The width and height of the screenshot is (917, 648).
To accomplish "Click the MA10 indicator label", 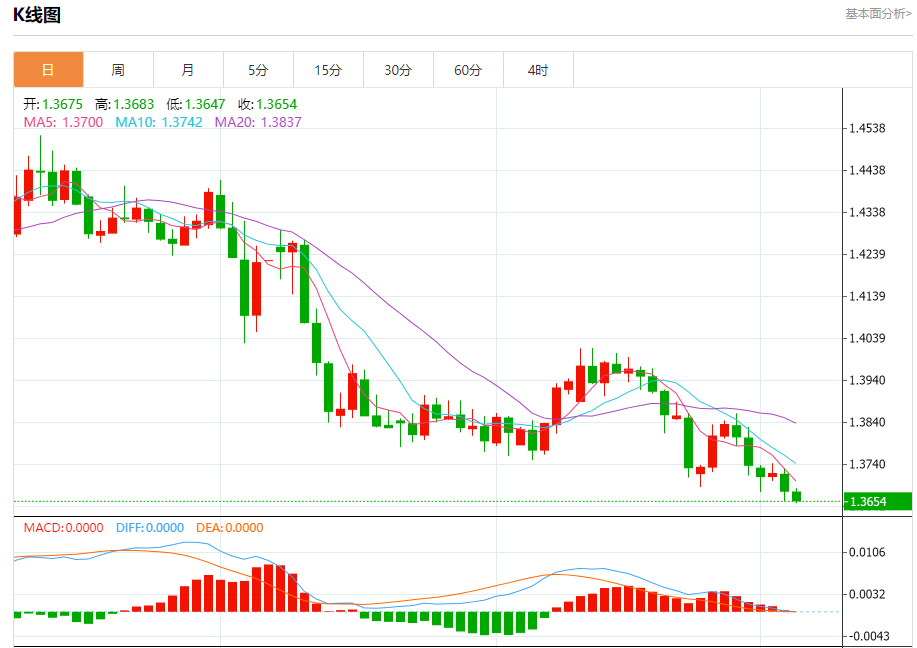I will [x=159, y=122].
